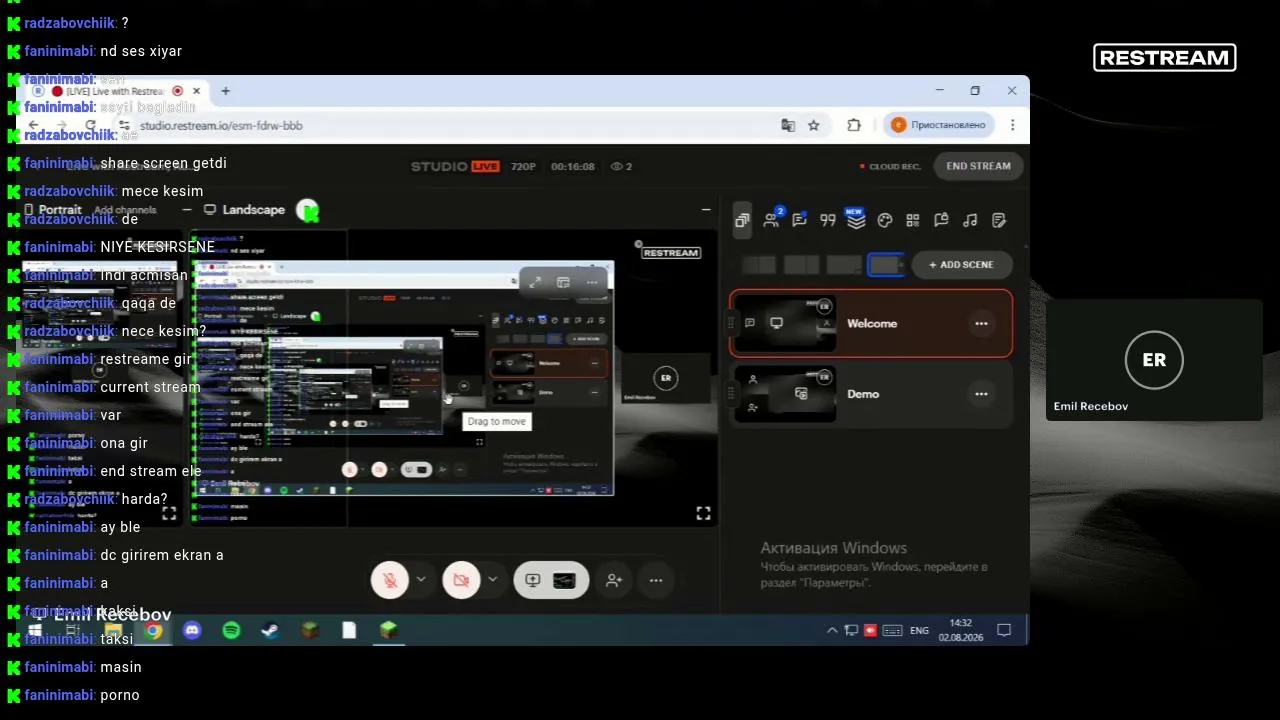Viewport: 1280px width, 720px height.
Task: Click the share screen icon
Action: (532, 580)
